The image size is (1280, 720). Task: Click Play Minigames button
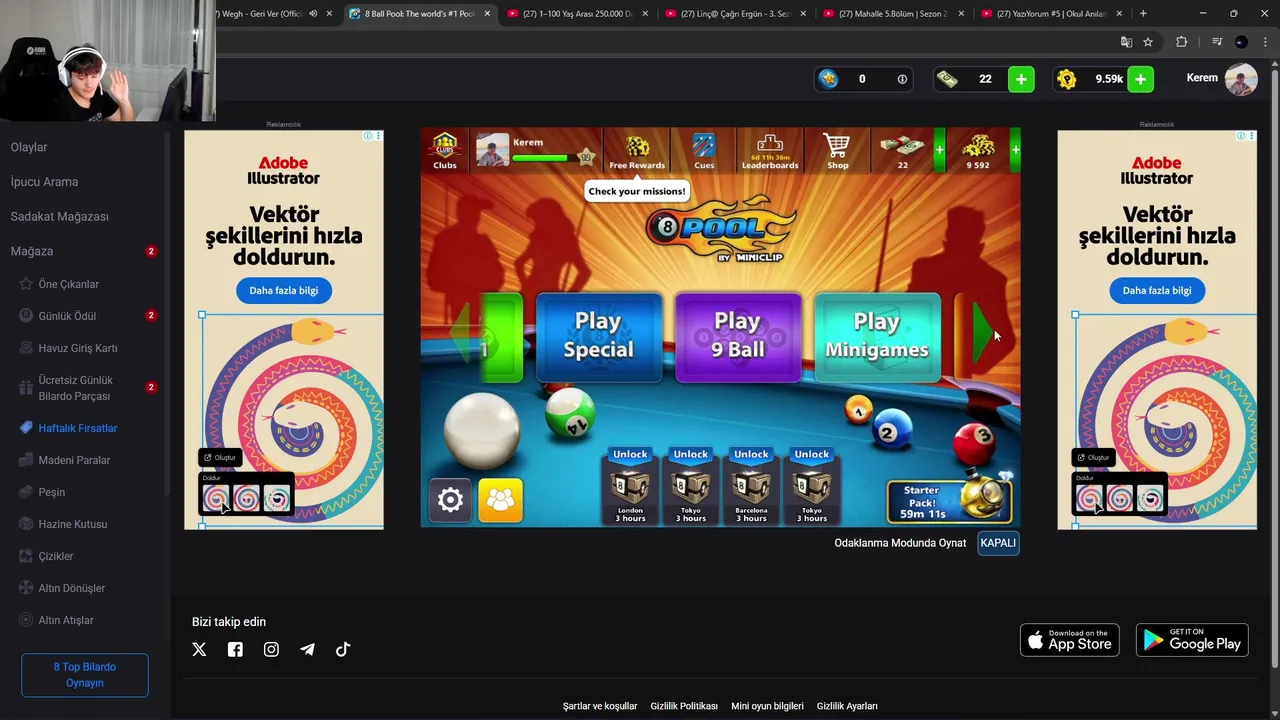pyautogui.click(x=877, y=336)
